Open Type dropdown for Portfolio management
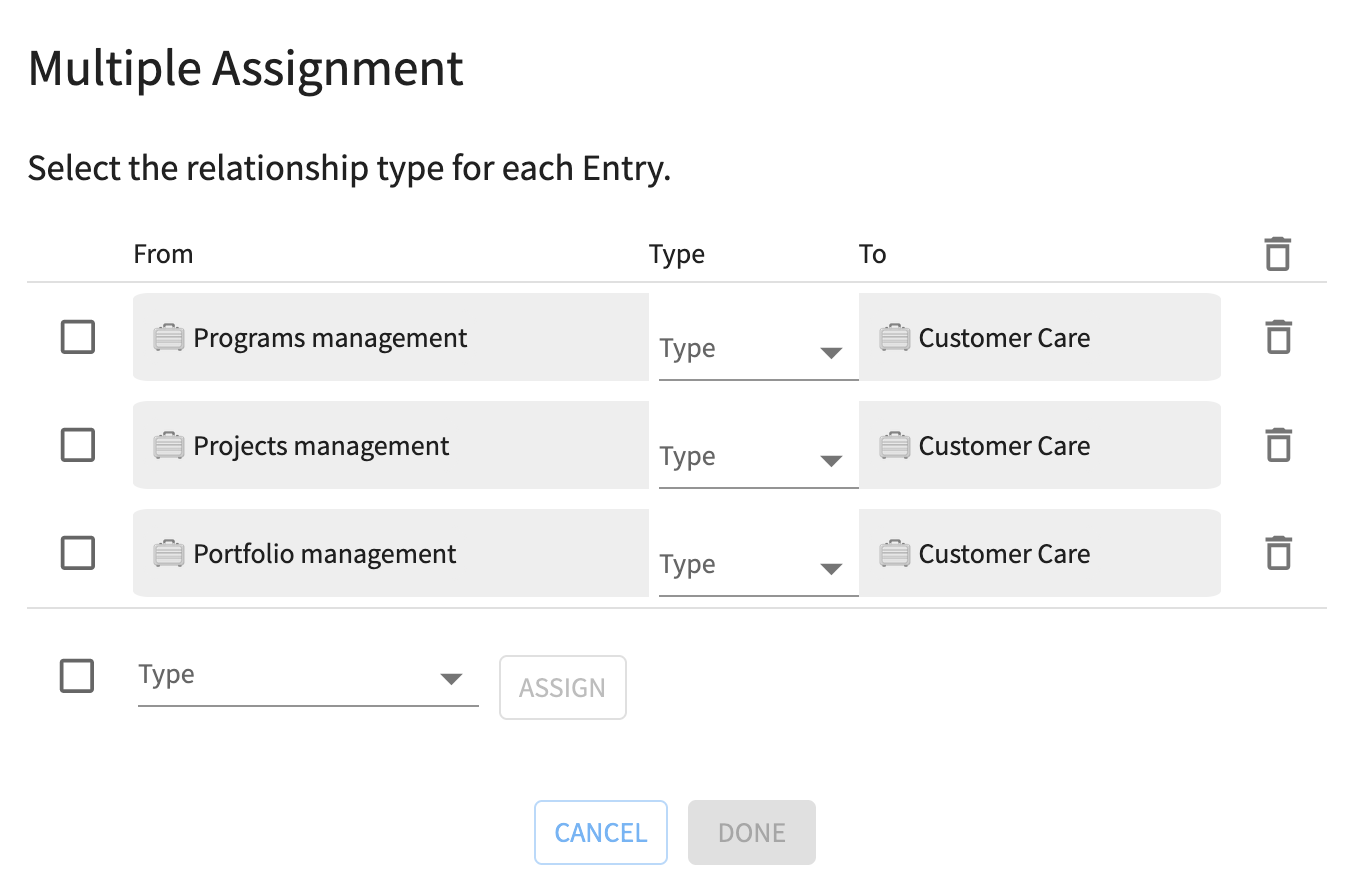 [x=757, y=566]
